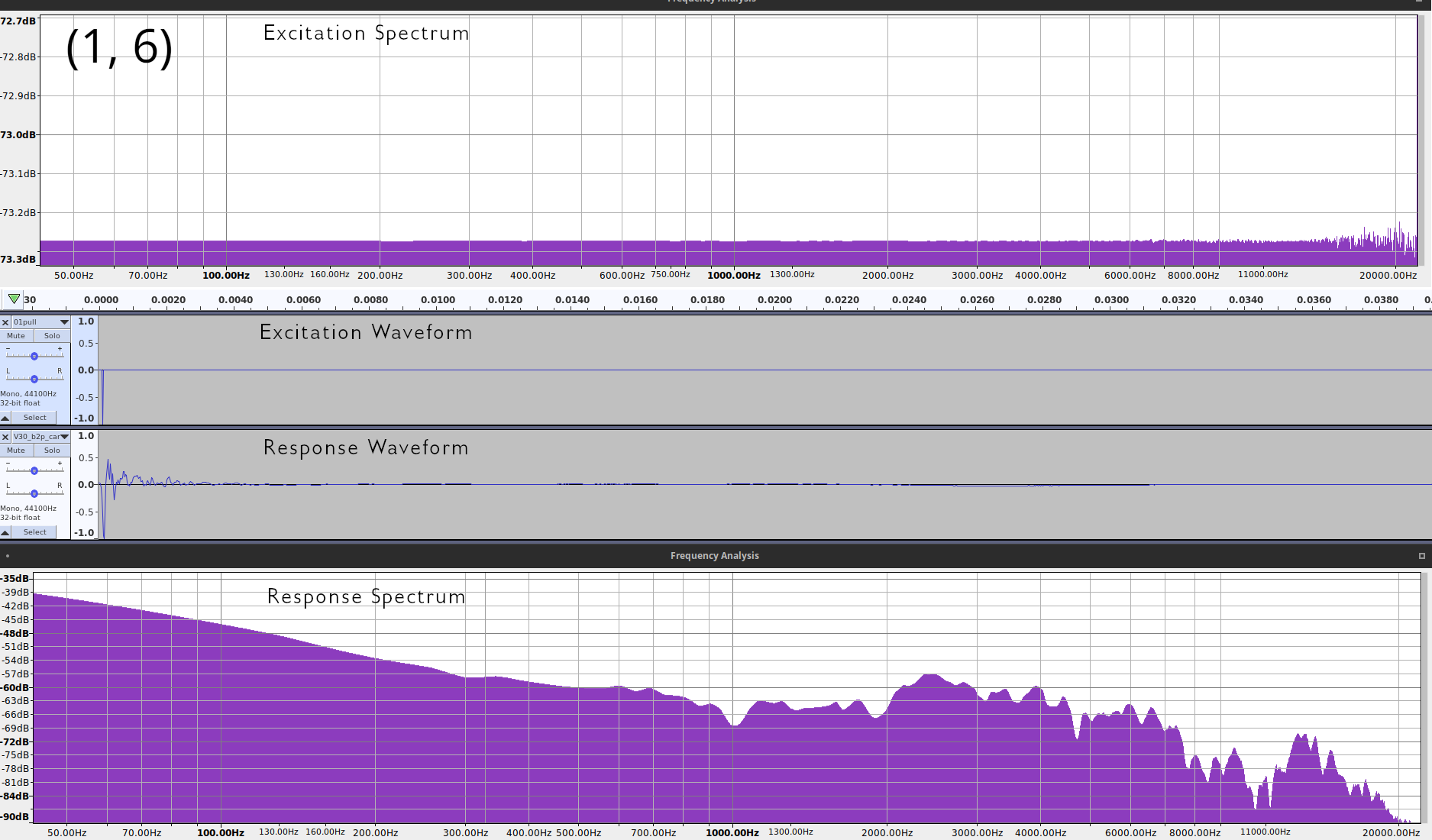Screen dimensions: 1432x840
Task: Click the '32-bit float' info of the V30_b2p_car track
Action: pyautogui.click(x=21, y=518)
